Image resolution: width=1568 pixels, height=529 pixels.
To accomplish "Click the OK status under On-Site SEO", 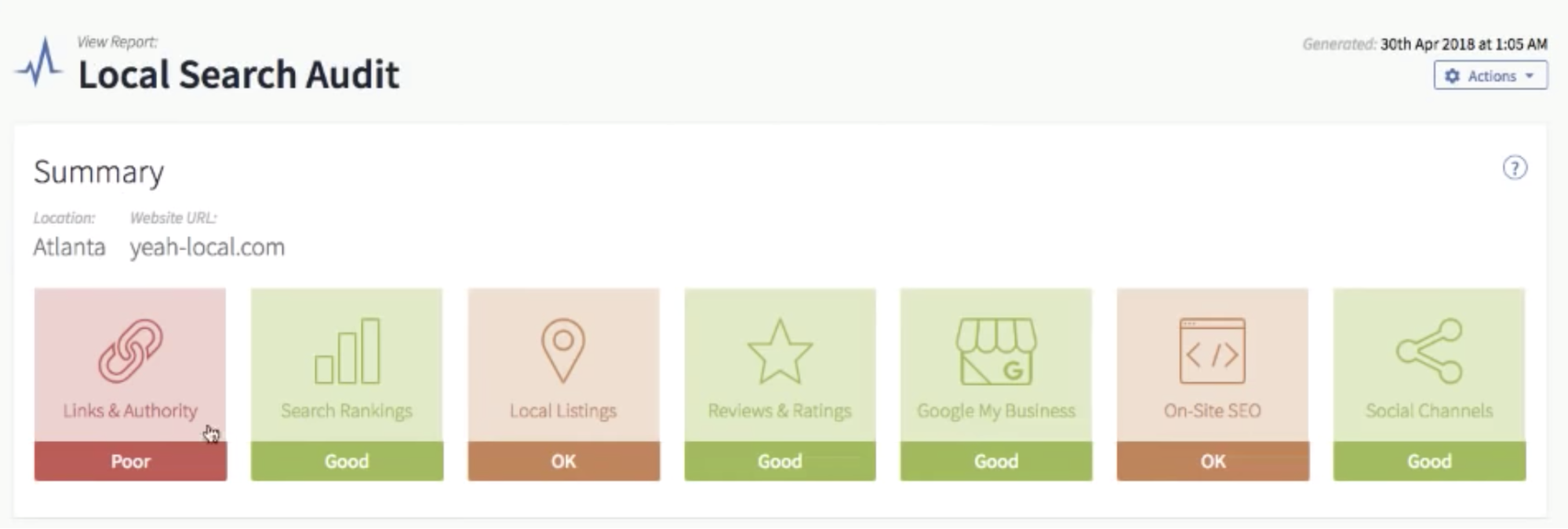I will pyautogui.click(x=1213, y=461).
